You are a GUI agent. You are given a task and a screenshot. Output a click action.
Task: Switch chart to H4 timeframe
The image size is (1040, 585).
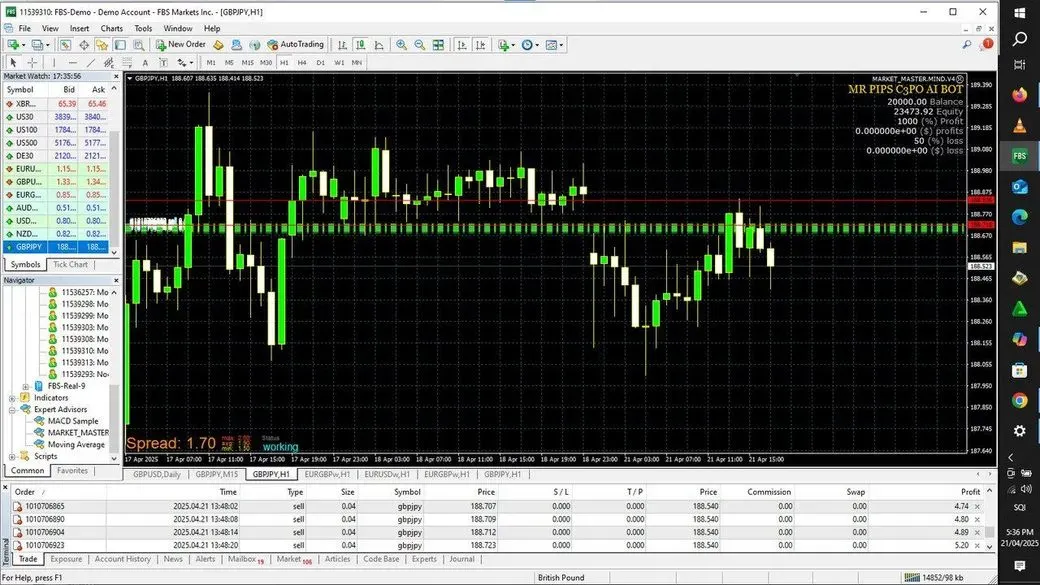tap(302, 62)
